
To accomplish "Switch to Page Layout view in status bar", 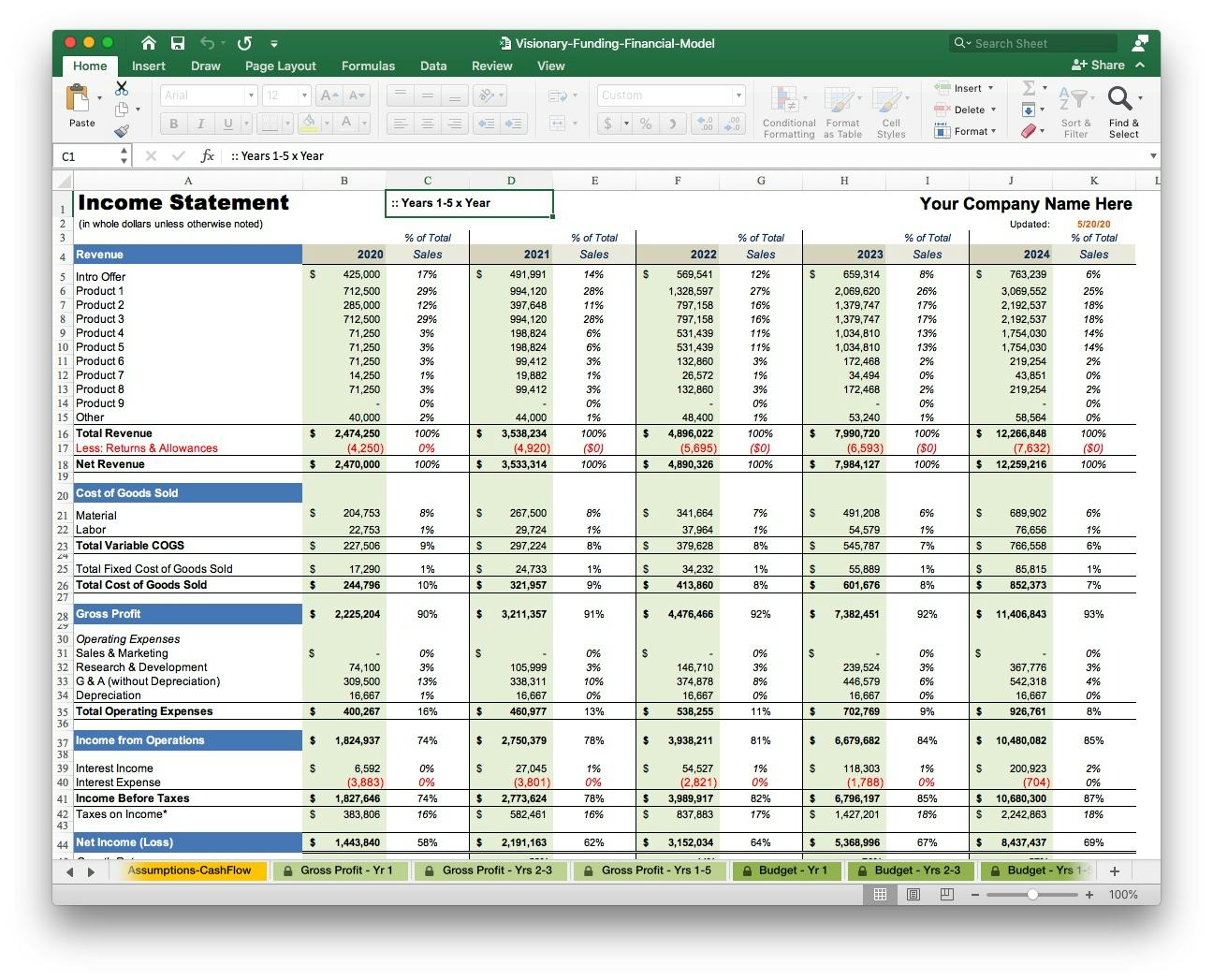I will coord(913,895).
